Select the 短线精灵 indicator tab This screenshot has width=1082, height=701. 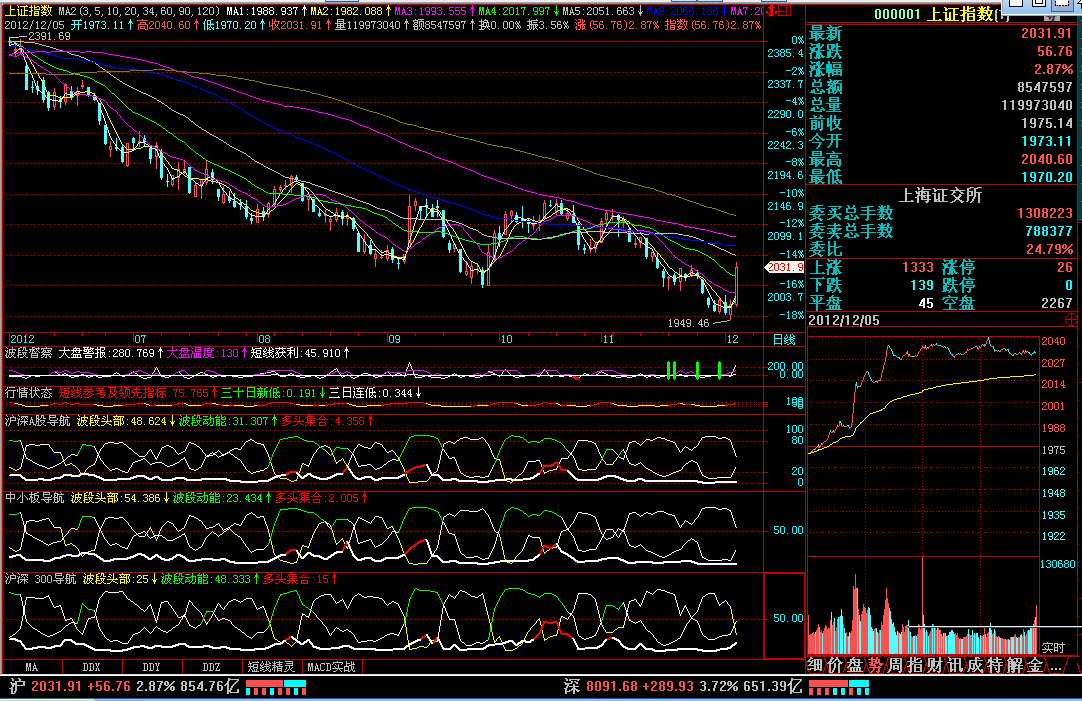click(x=272, y=667)
